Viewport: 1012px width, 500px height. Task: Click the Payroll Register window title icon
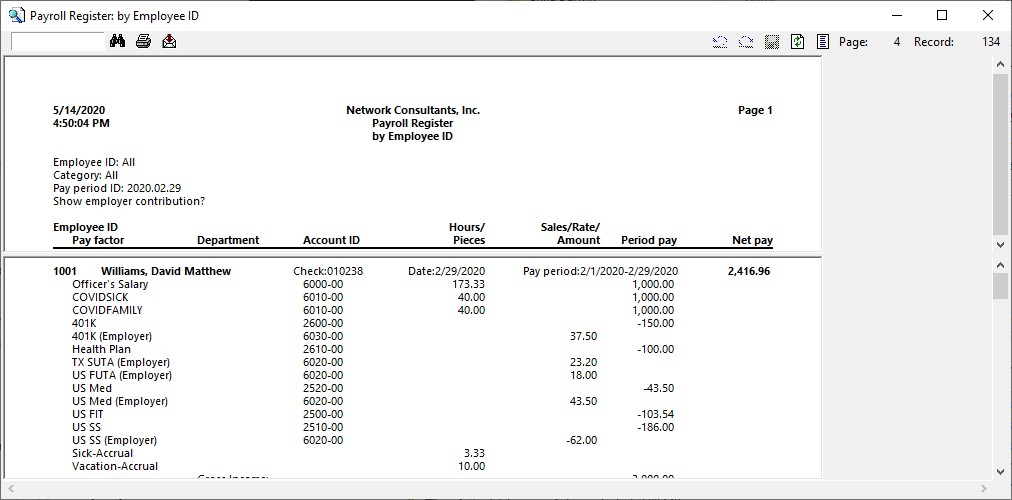click(17, 15)
